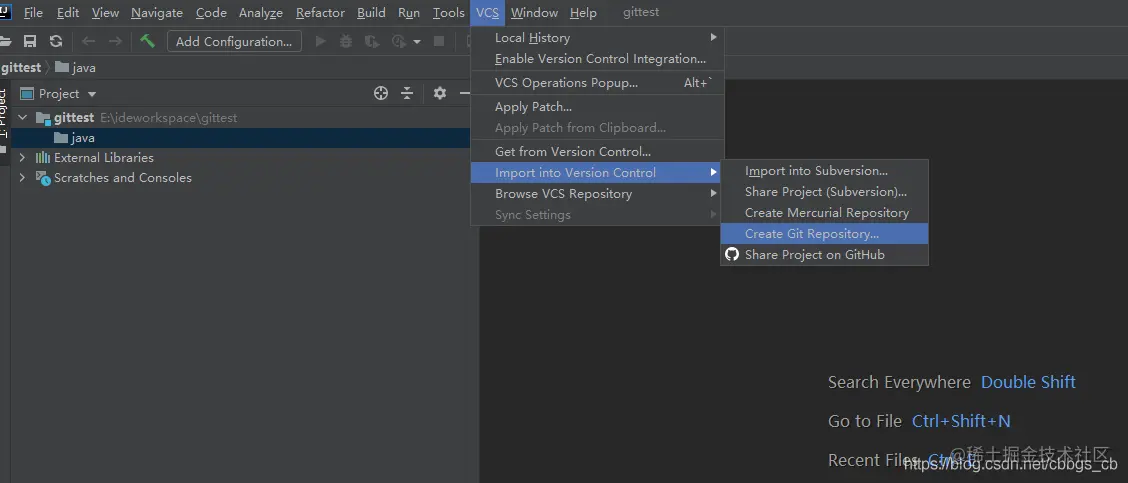Open the Navigate menu
1128x483 pixels.
(157, 12)
